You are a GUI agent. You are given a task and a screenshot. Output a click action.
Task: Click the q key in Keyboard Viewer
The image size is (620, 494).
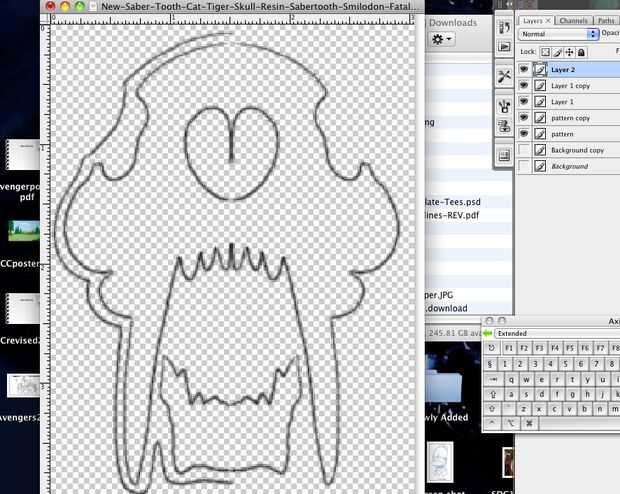(511, 380)
